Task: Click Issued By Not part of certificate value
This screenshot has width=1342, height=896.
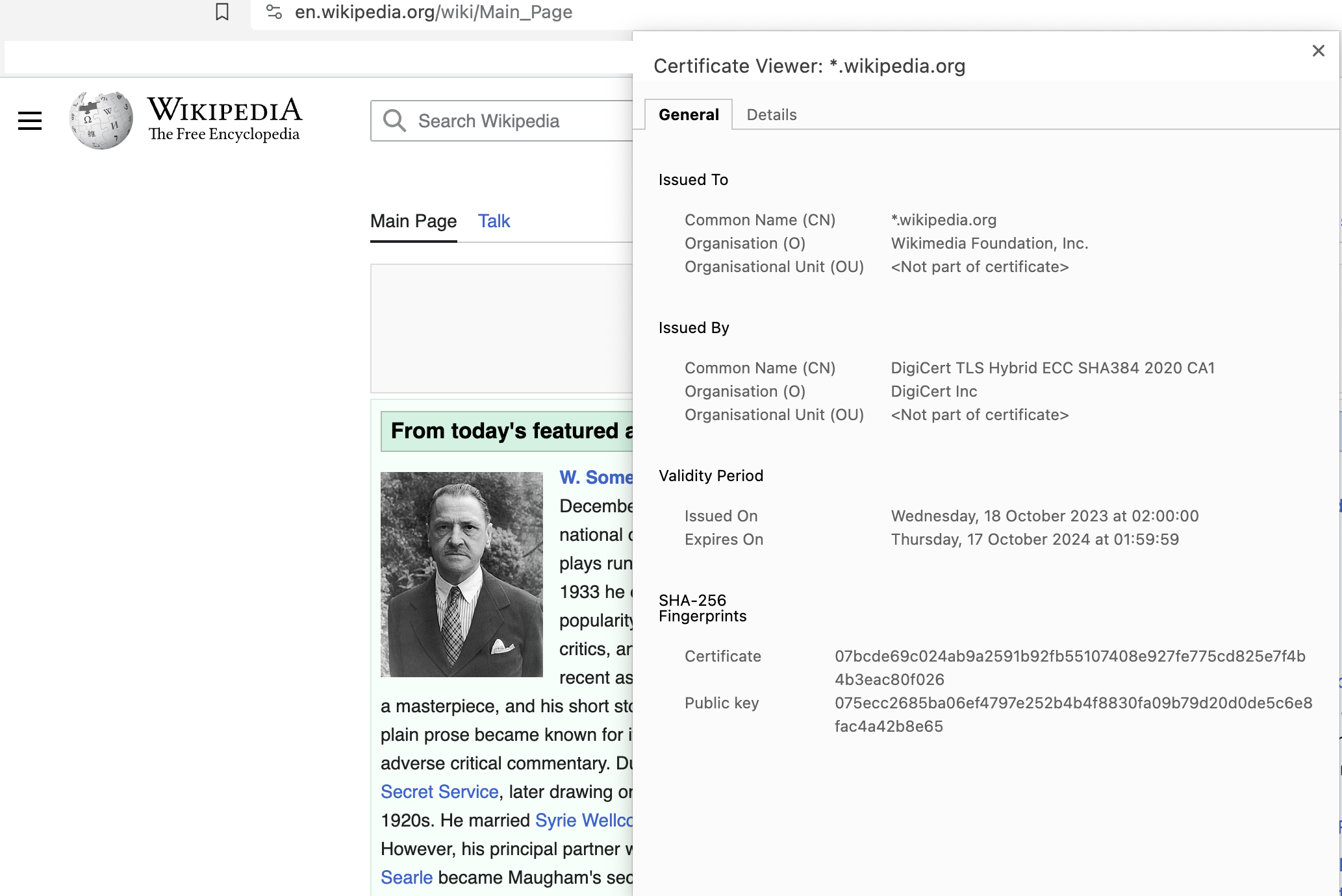Action: (x=980, y=415)
